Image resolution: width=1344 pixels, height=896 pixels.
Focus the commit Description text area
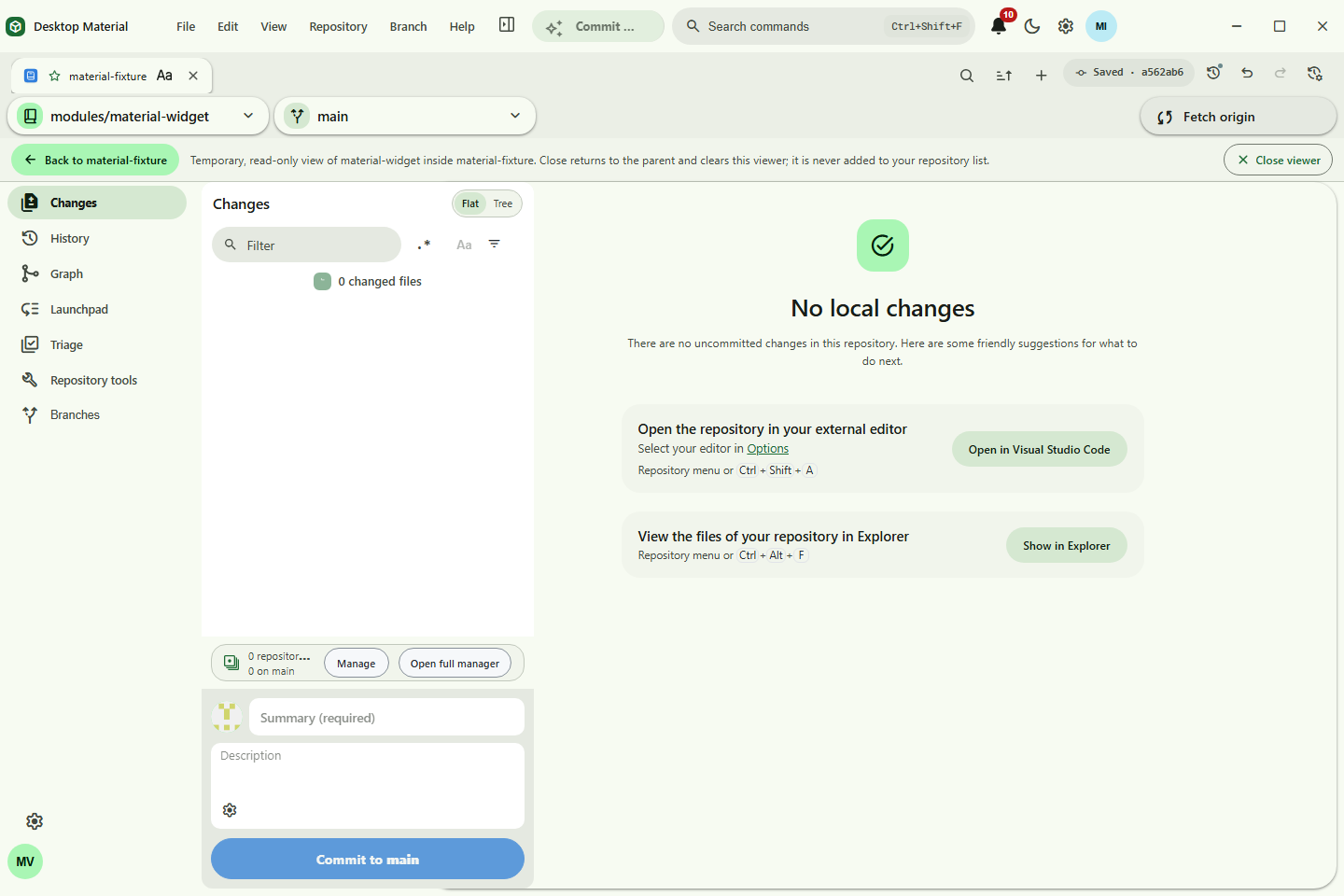click(x=368, y=785)
